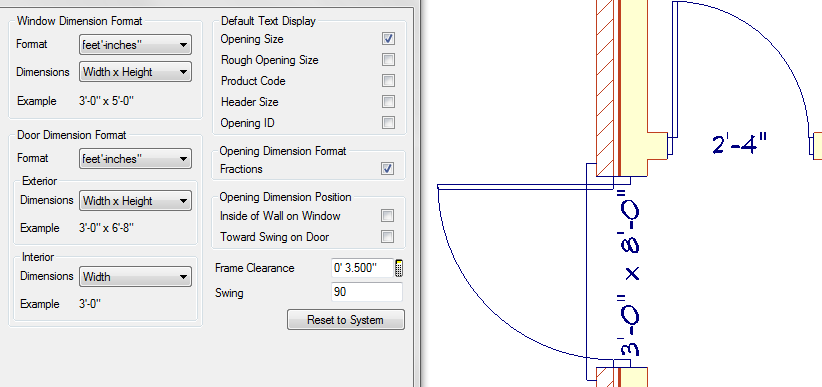Open calculator icon beside Frame Clearance field
The width and height of the screenshot is (822, 387).
pyautogui.click(x=399, y=268)
